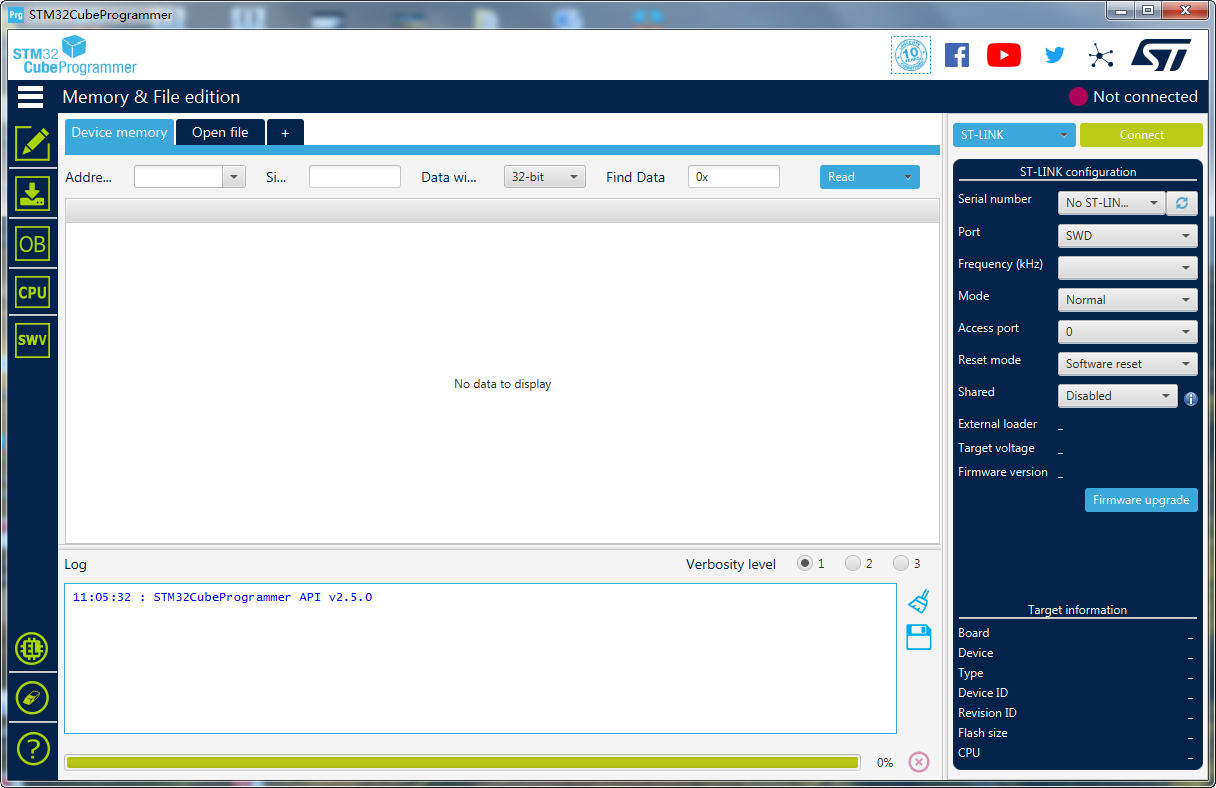Open Option Bytes OB icon
The image size is (1216, 788).
click(x=33, y=243)
